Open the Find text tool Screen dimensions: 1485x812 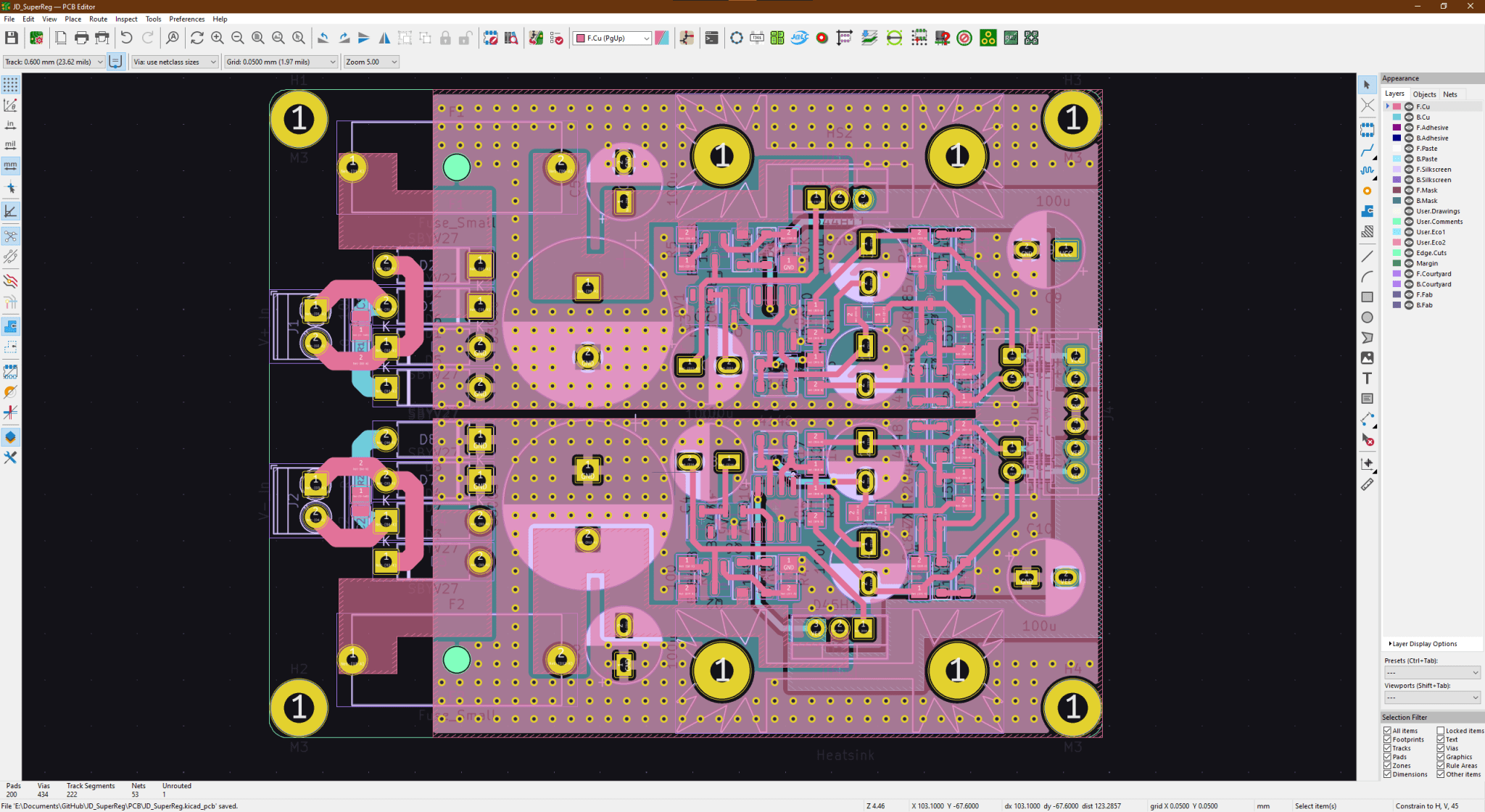[x=173, y=38]
